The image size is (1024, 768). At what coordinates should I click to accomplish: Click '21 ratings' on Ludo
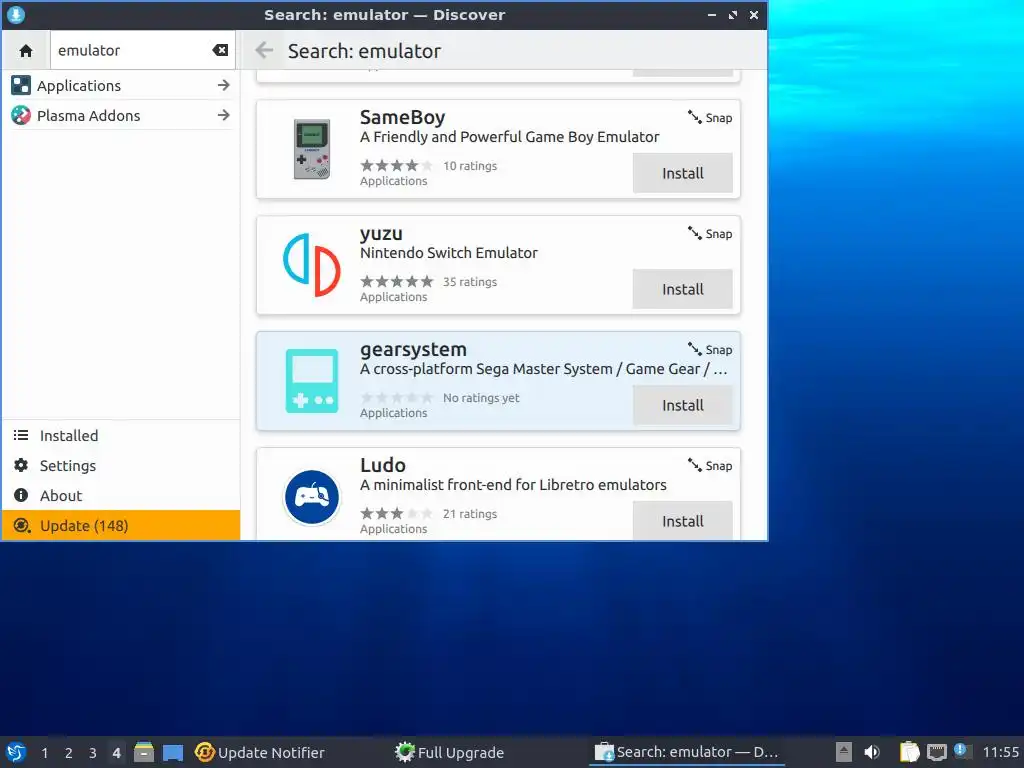[470, 514]
